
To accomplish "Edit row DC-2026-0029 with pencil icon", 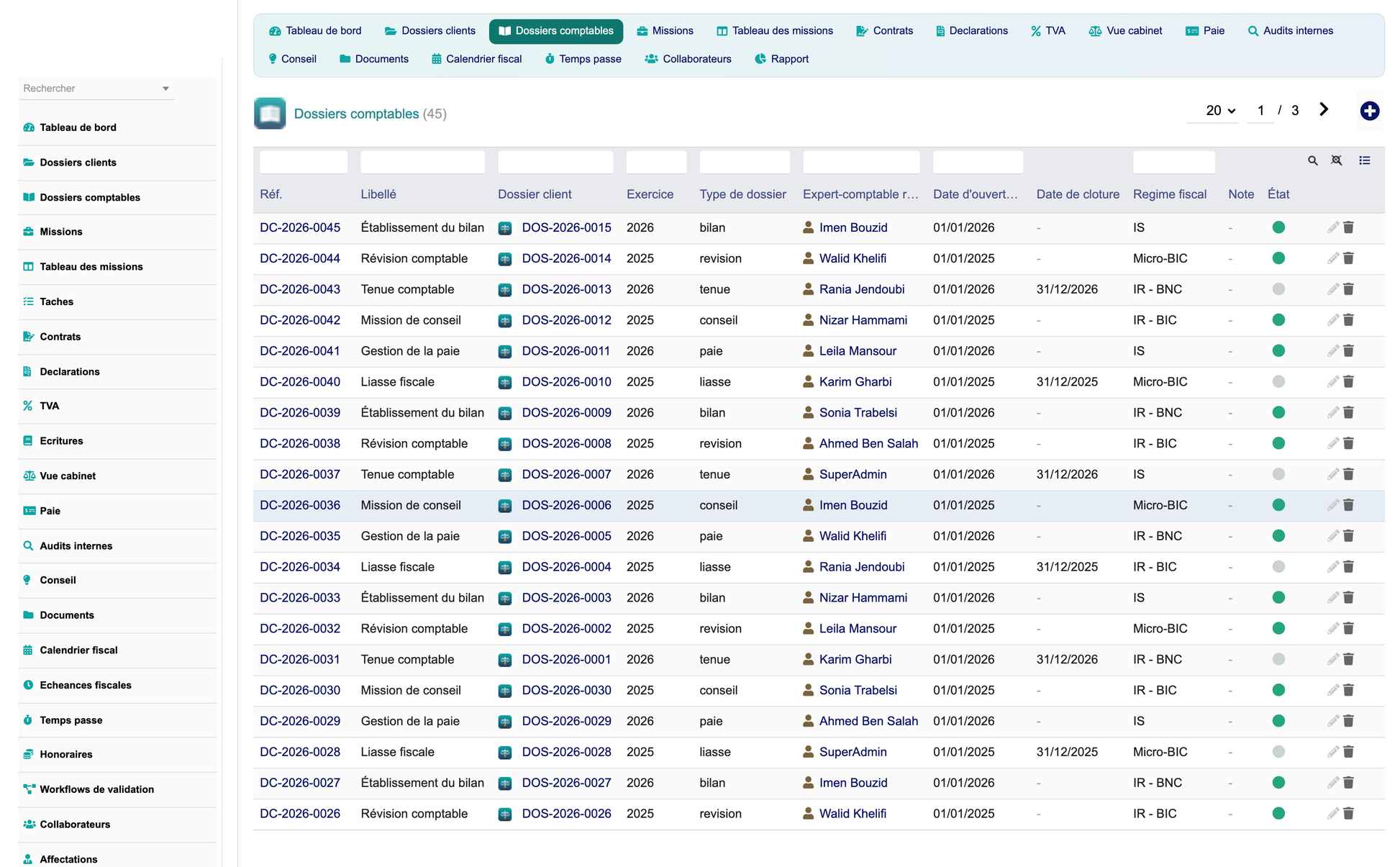I will (x=1332, y=721).
